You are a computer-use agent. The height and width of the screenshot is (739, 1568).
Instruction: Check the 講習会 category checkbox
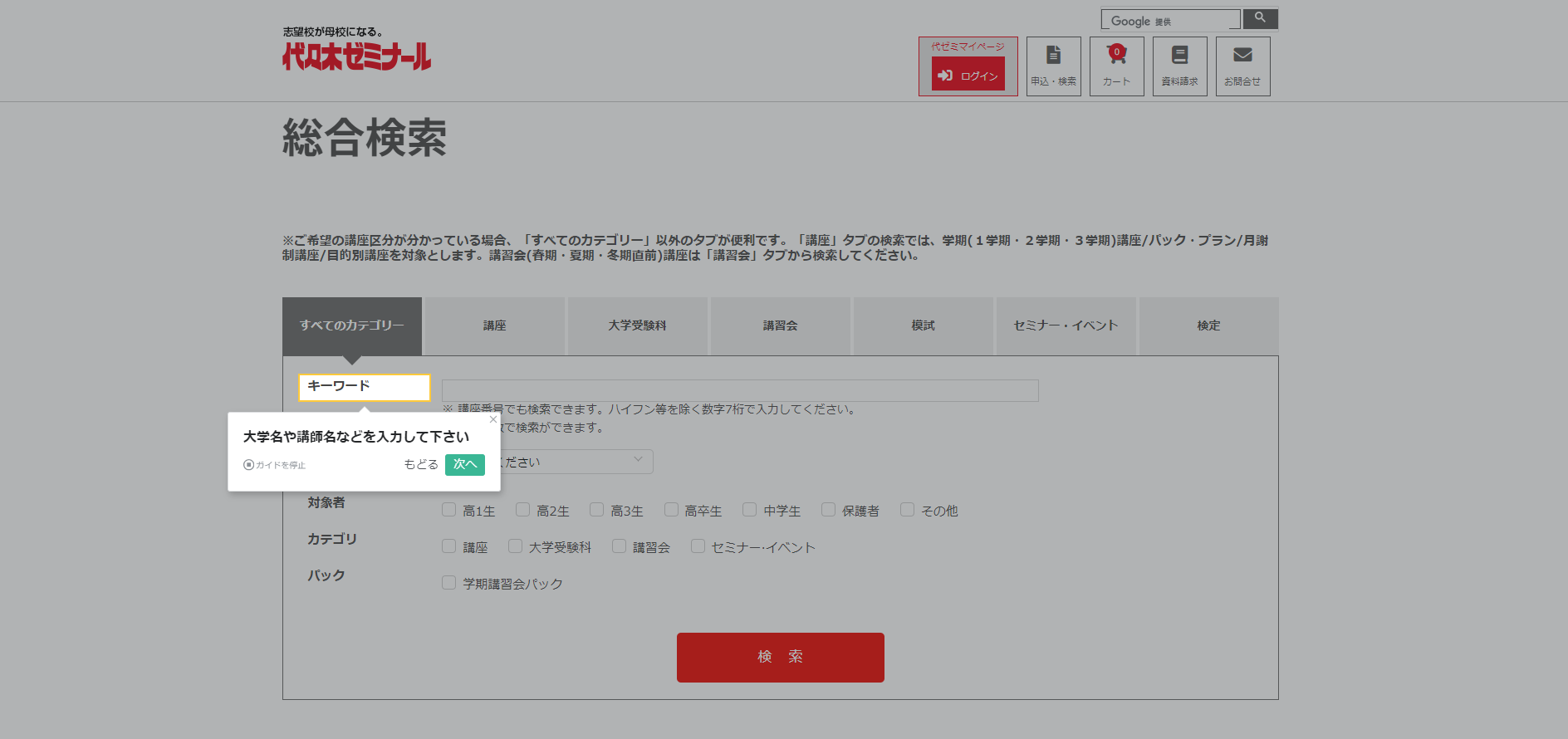pos(620,546)
